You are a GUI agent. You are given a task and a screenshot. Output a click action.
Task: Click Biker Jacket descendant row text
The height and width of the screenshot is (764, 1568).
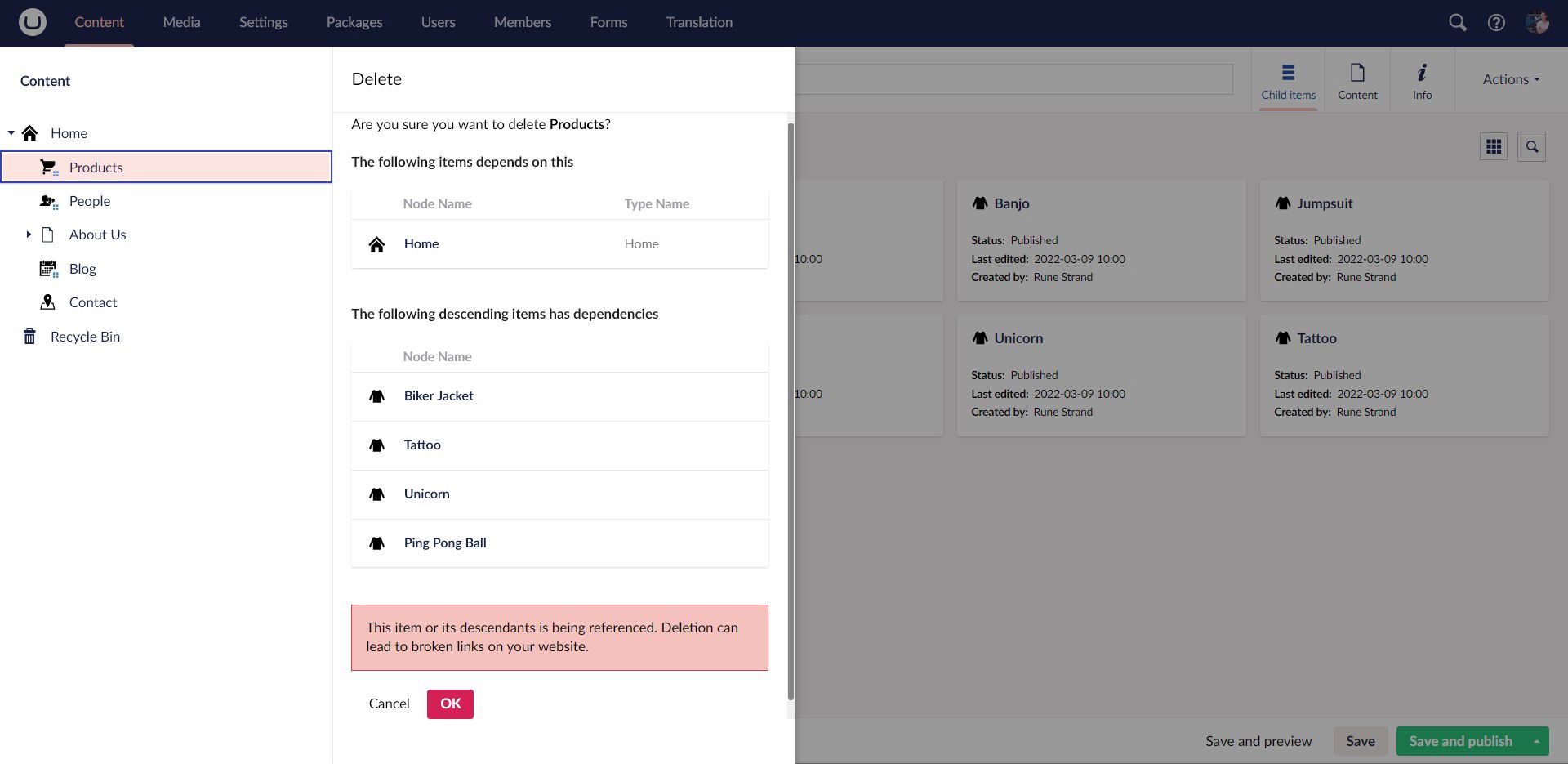click(x=439, y=395)
